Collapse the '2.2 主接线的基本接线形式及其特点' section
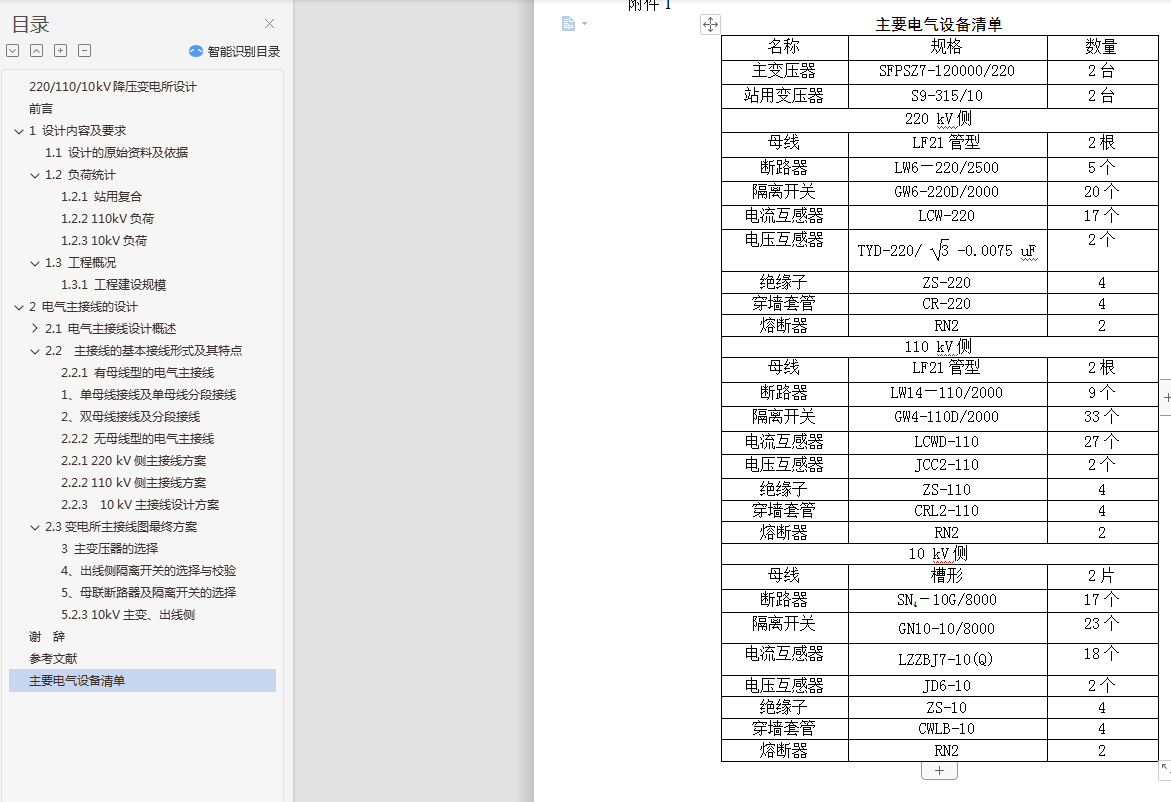1171x802 pixels. coord(34,352)
